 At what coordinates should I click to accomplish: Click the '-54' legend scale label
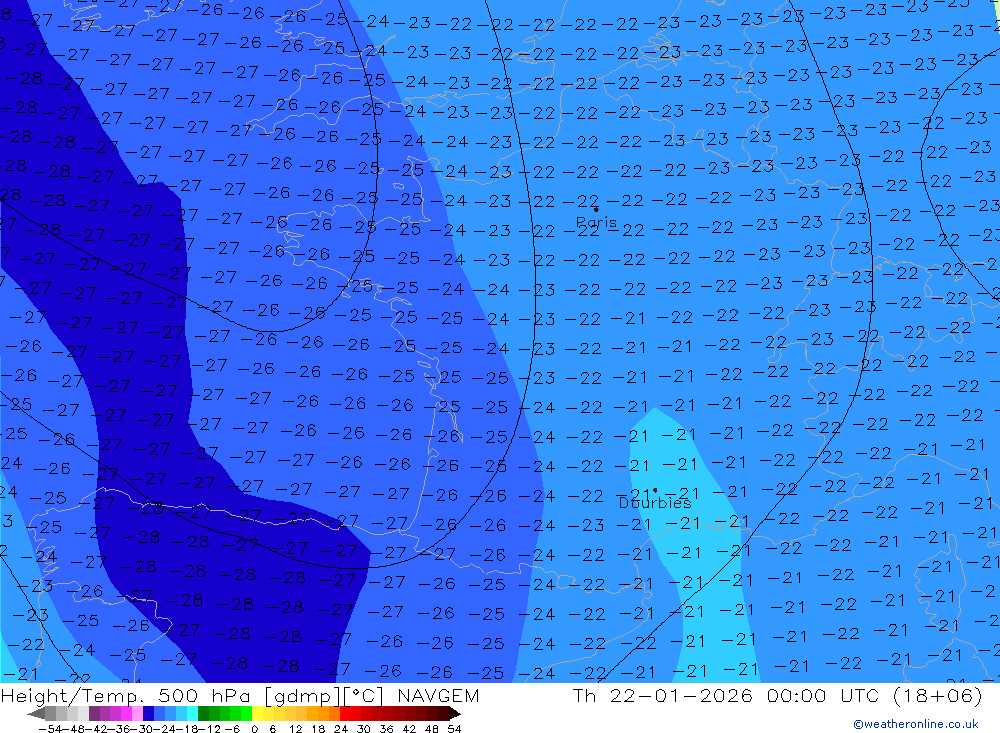50,729
